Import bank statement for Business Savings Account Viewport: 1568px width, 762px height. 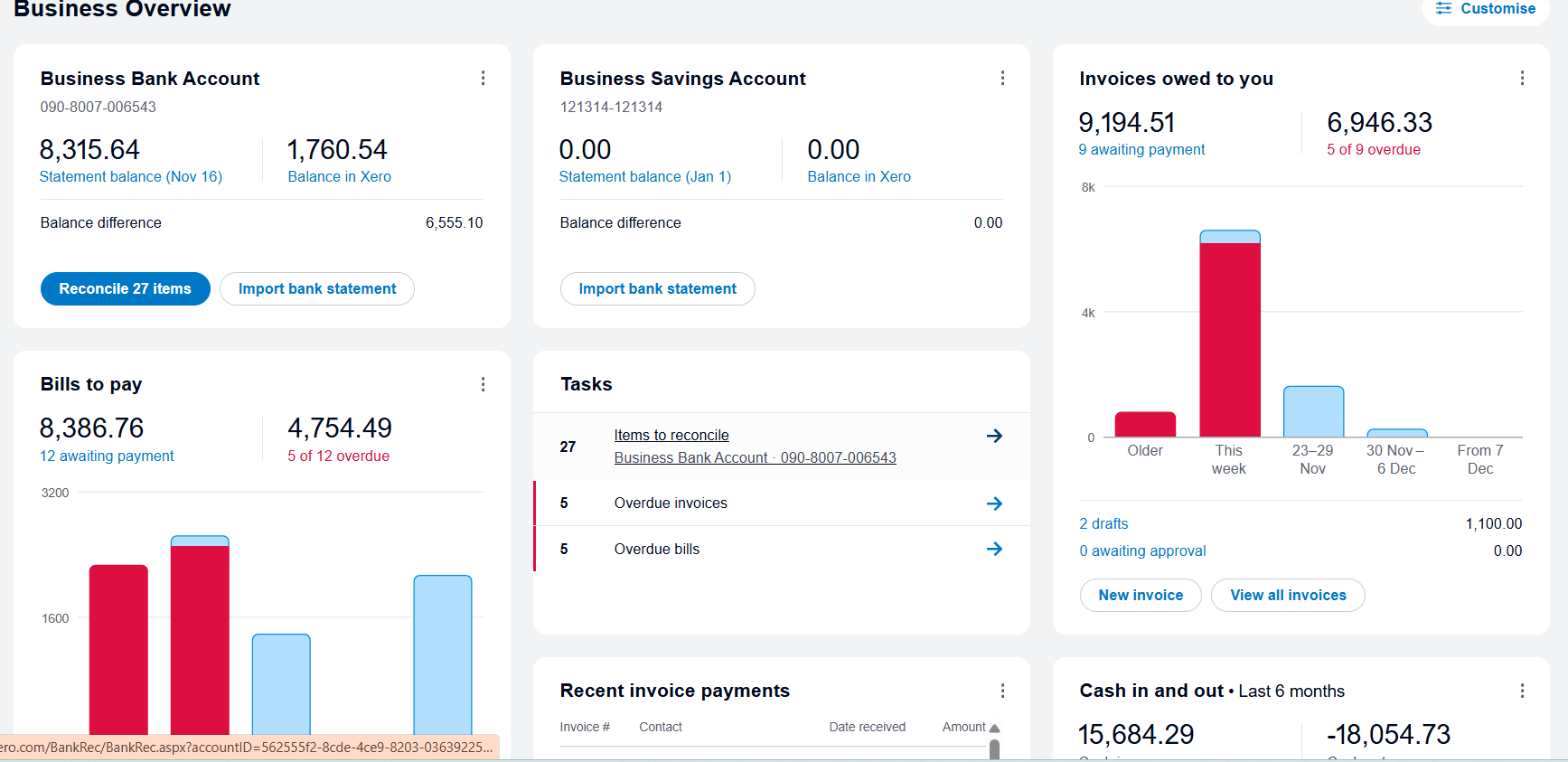(657, 289)
